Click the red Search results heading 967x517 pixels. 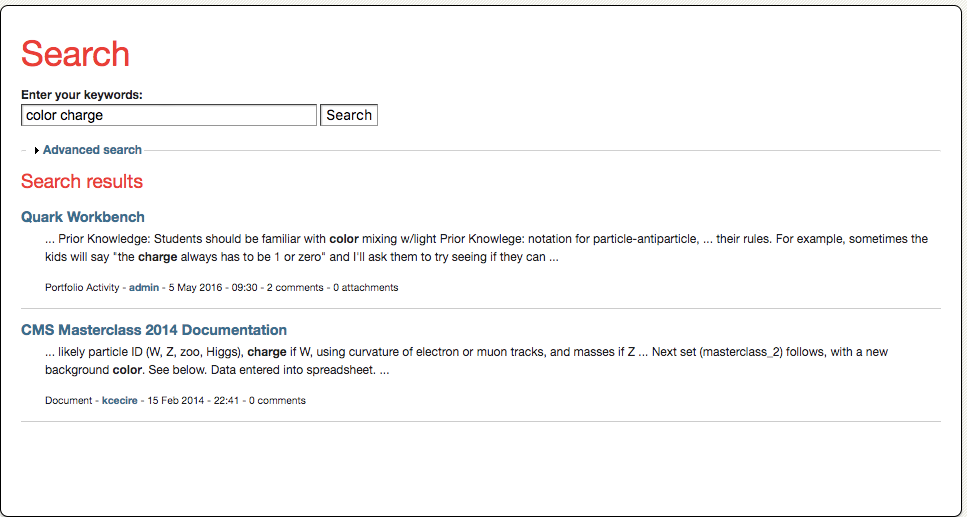pyautogui.click(x=82, y=181)
